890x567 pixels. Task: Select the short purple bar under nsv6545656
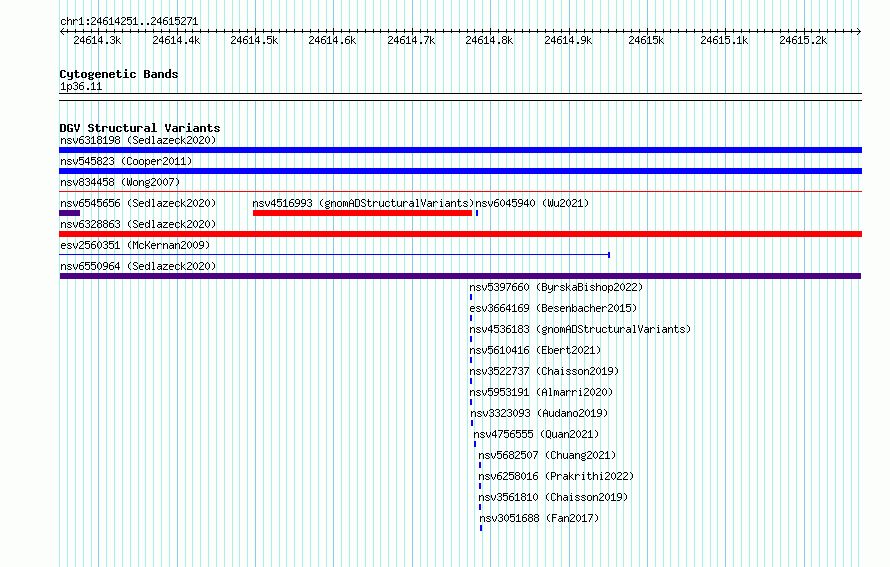click(69, 213)
